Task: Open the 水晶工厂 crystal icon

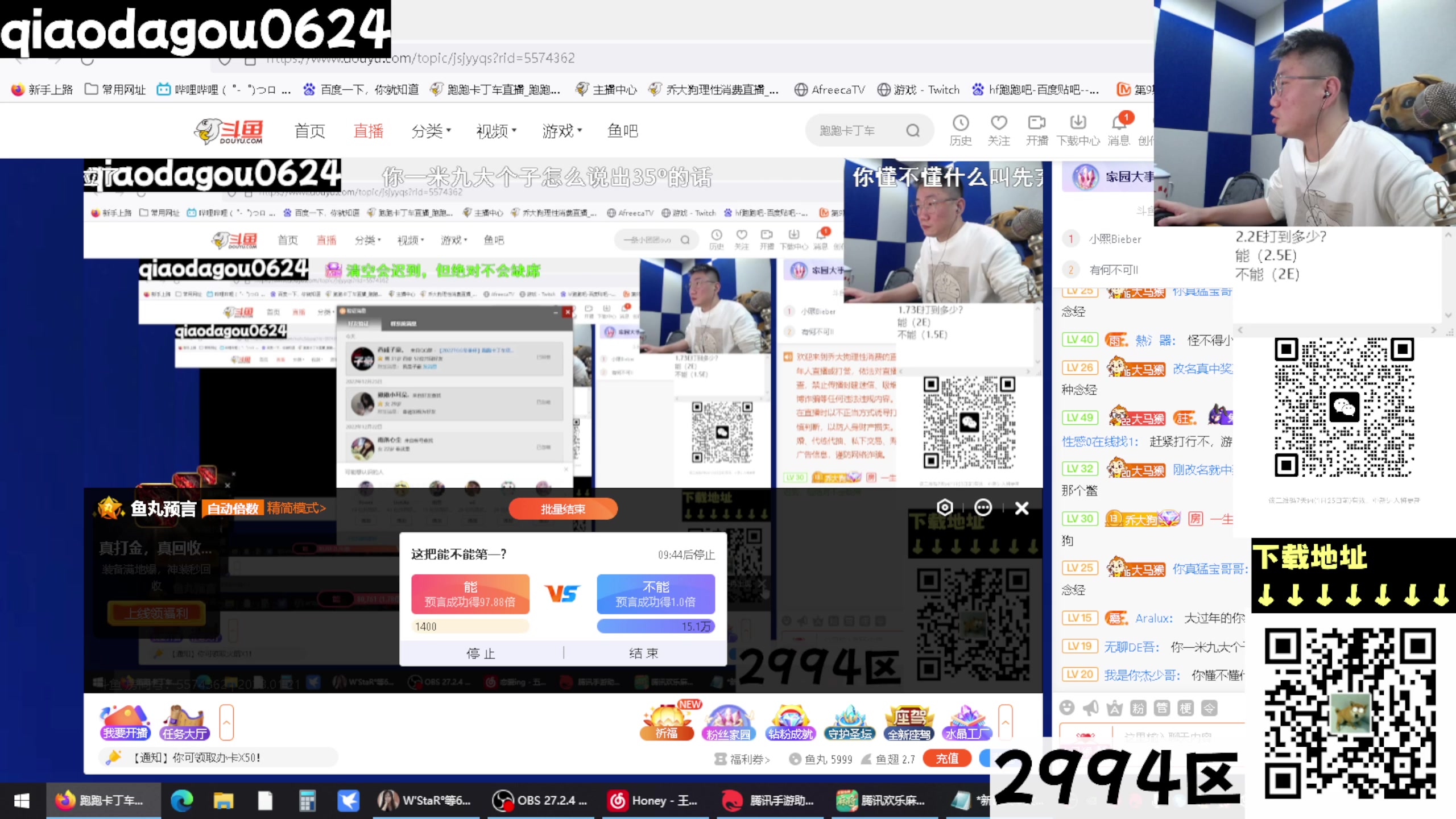Action: click(967, 722)
